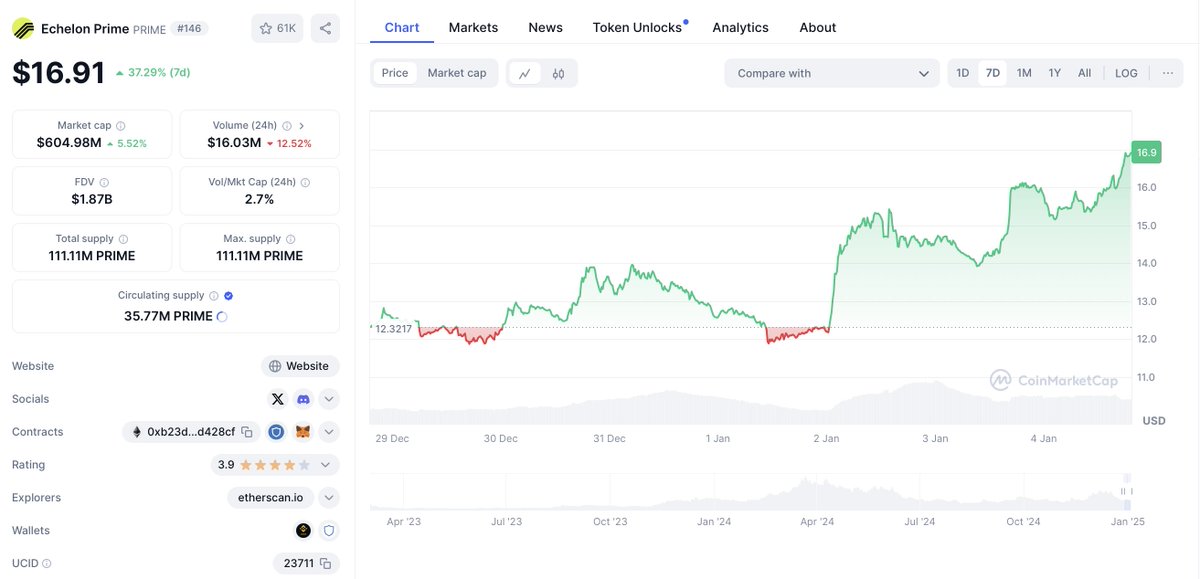Expand the etherscan.io Explorers chevron
The image size is (1200, 579).
[x=329, y=498]
